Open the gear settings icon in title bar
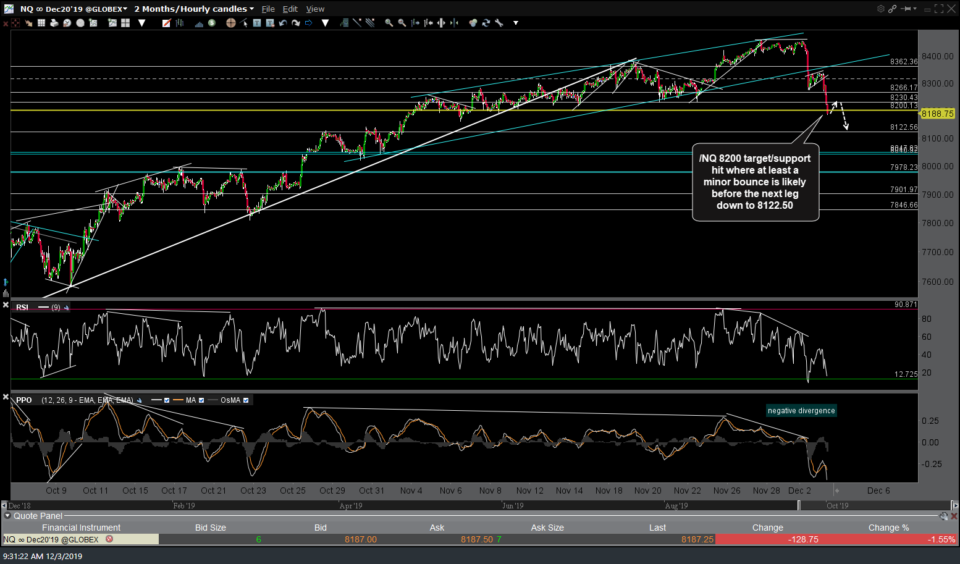The width and height of the screenshot is (960, 564). tap(880, 9)
